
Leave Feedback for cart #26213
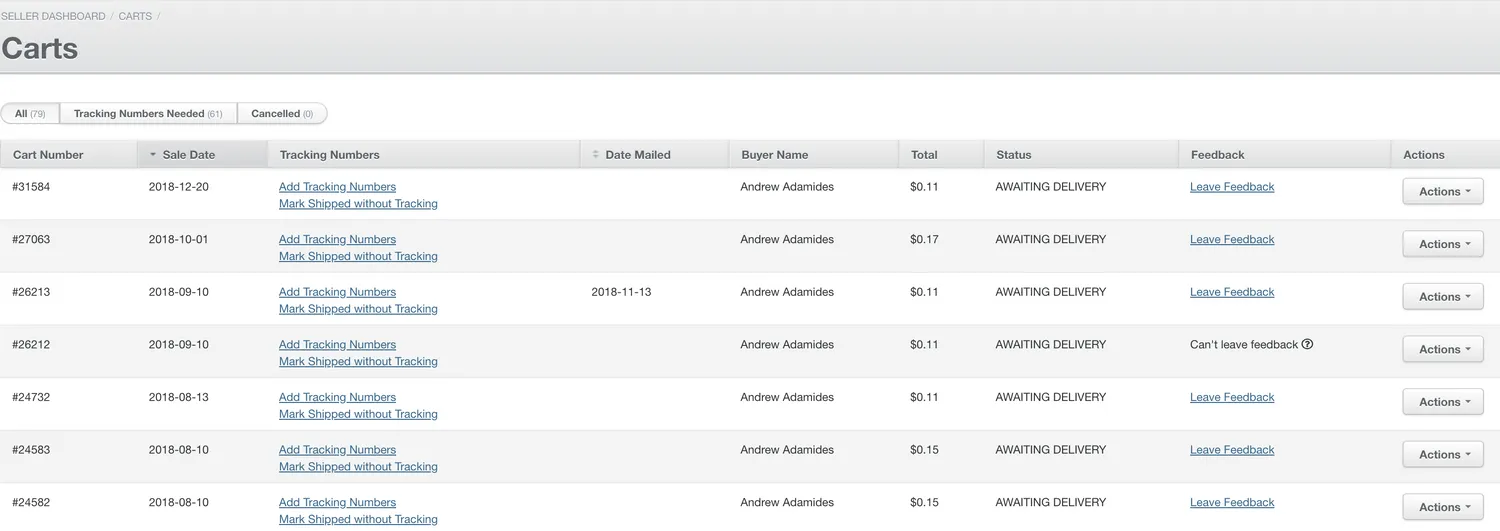(1232, 292)
